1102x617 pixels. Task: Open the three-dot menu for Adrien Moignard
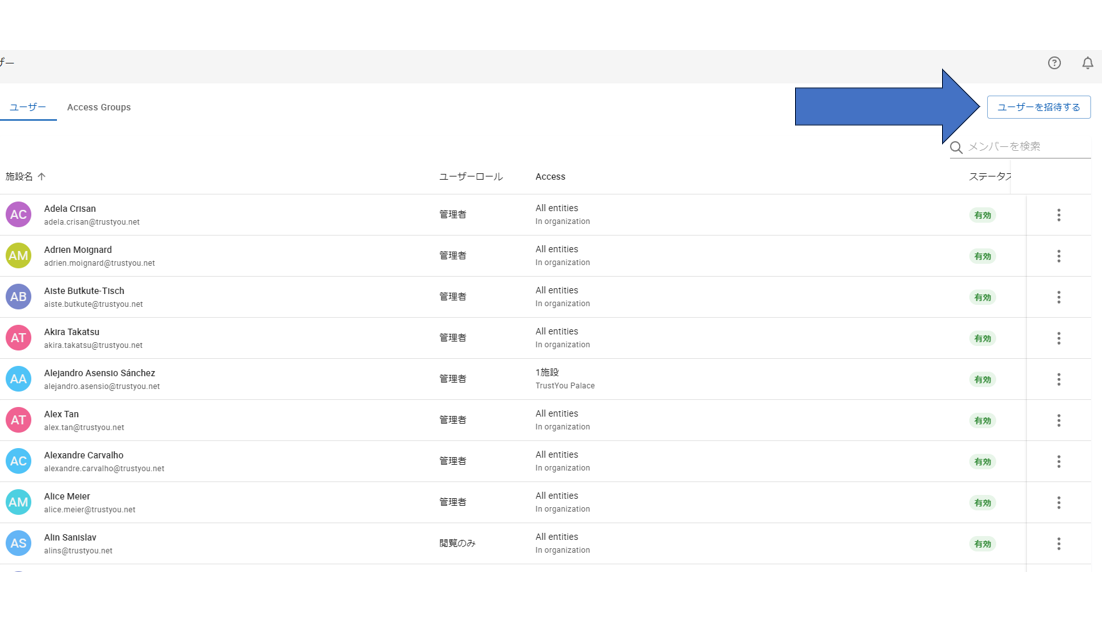coord(1058,256)
